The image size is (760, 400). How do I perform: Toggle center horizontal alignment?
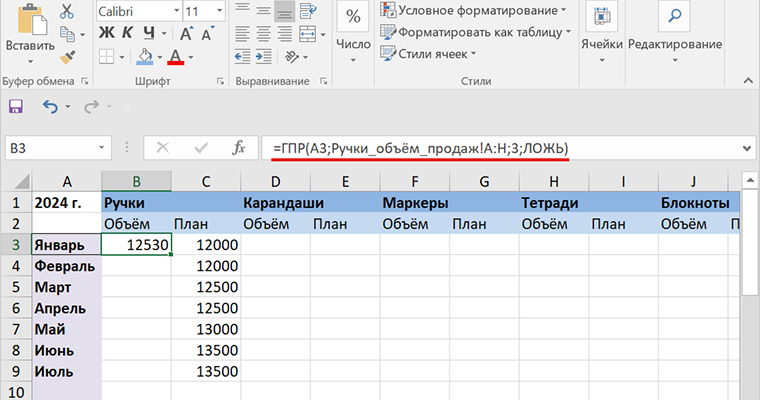(x=261, y=33)
